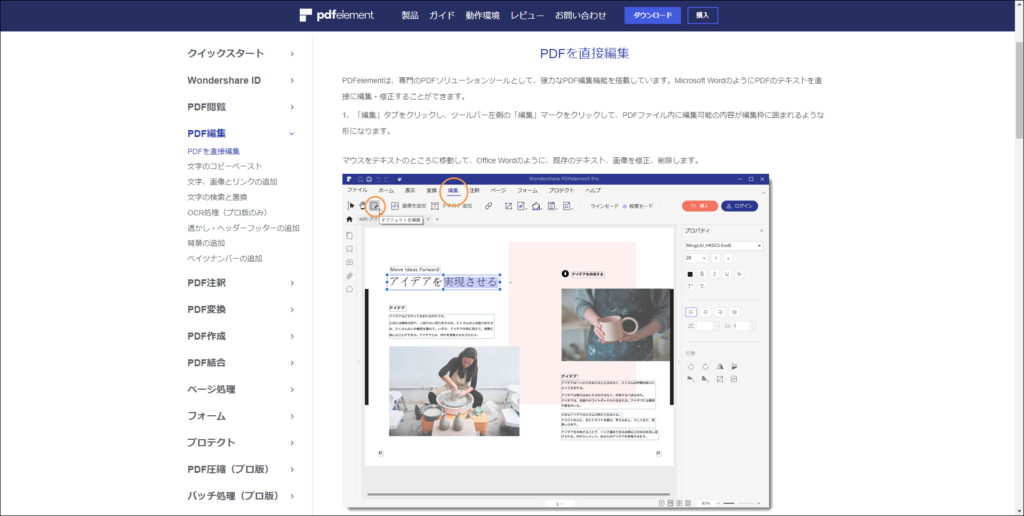Open the ファイル menu in PDFelement
The image size is (1024, 516).
tap(357, 190)
